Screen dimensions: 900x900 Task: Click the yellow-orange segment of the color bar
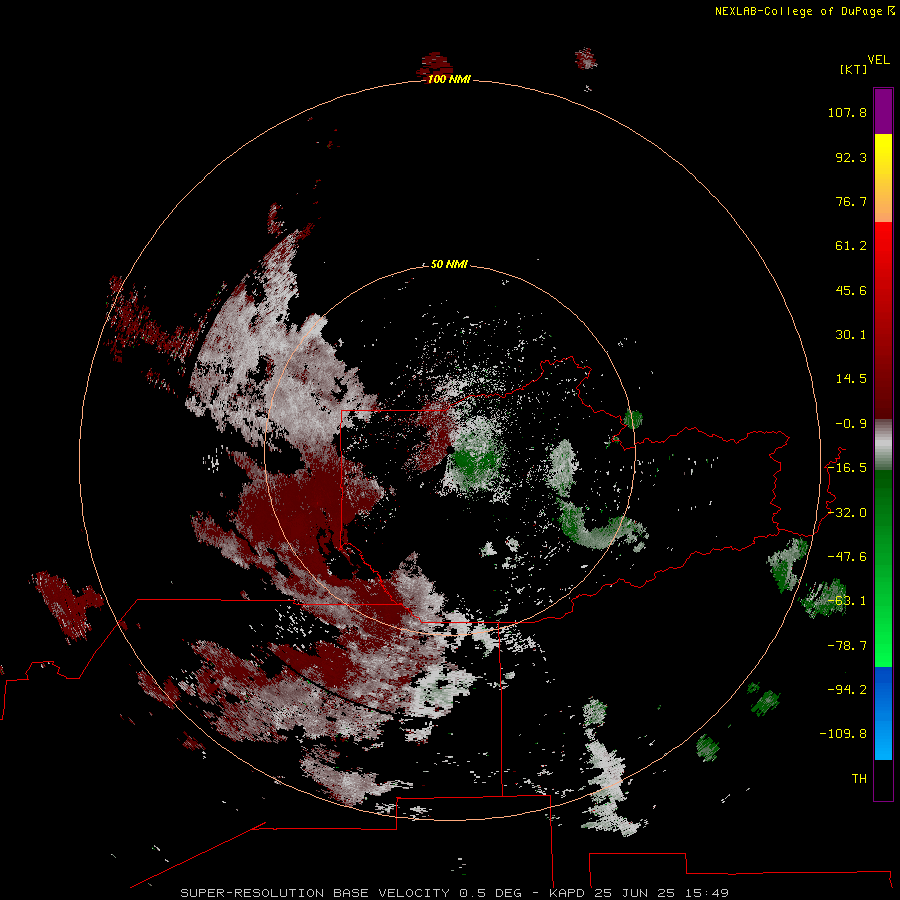pos(883,178)
